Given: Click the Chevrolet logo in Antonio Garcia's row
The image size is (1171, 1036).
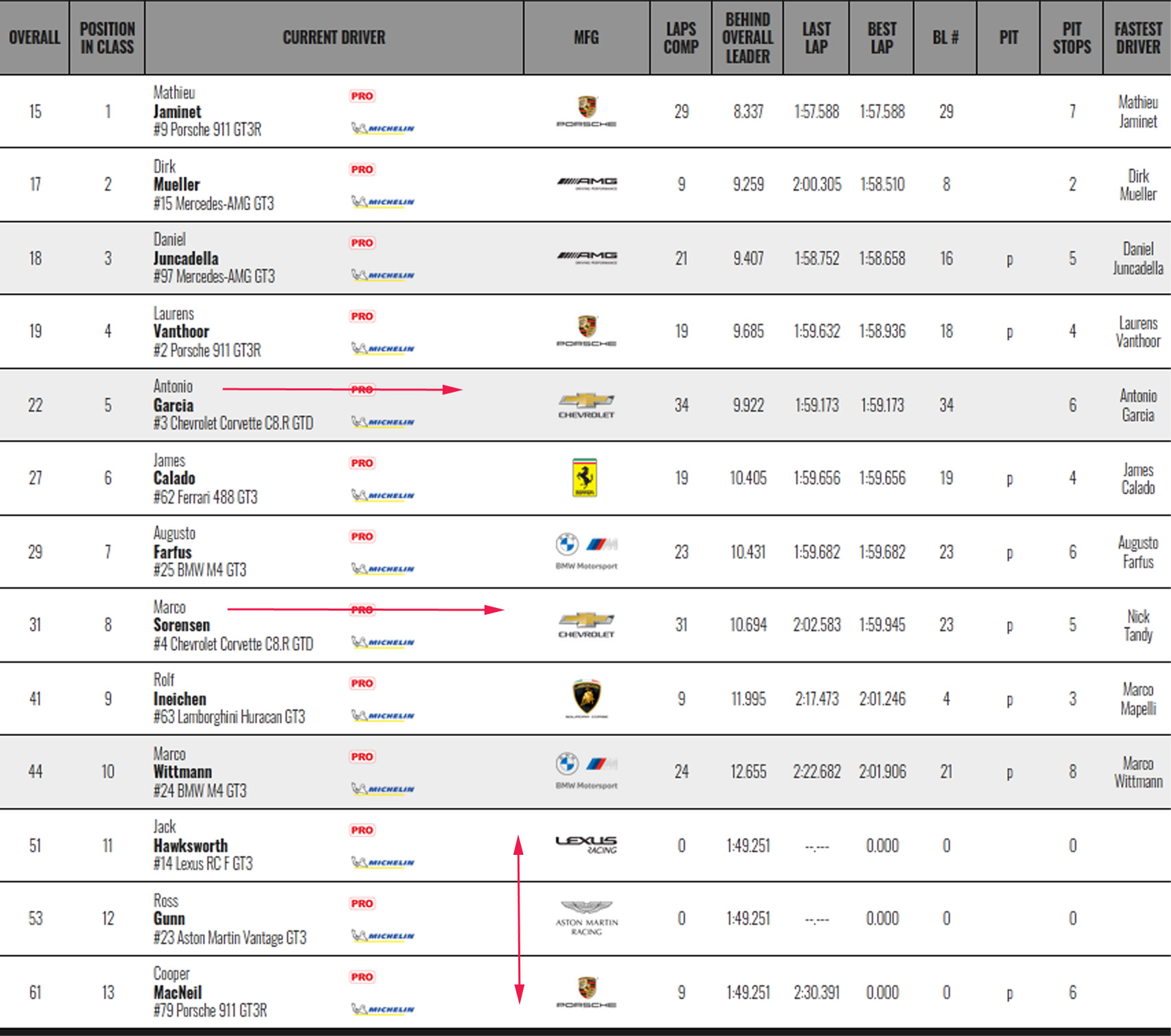Looking at the screenshot, I should (586, 405).
